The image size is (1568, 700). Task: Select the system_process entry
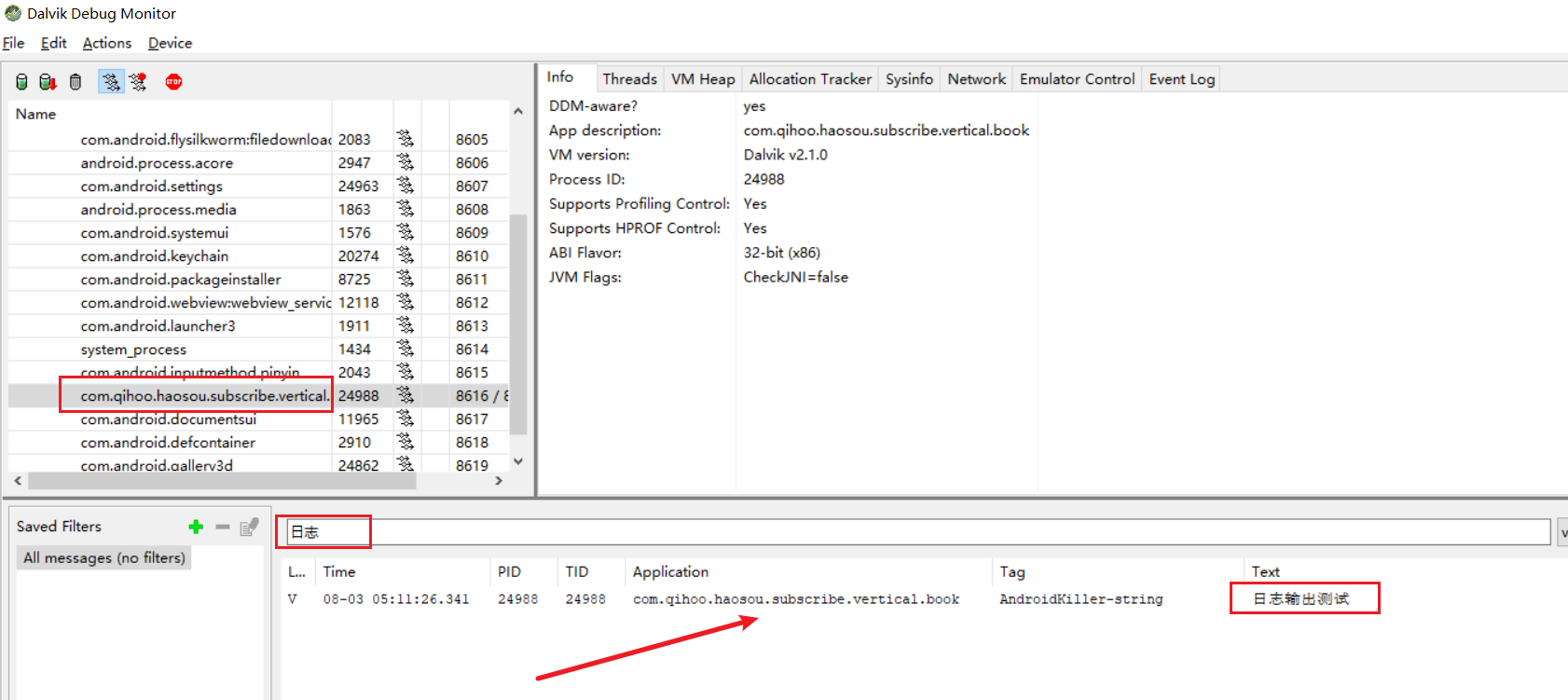[133, 349]
